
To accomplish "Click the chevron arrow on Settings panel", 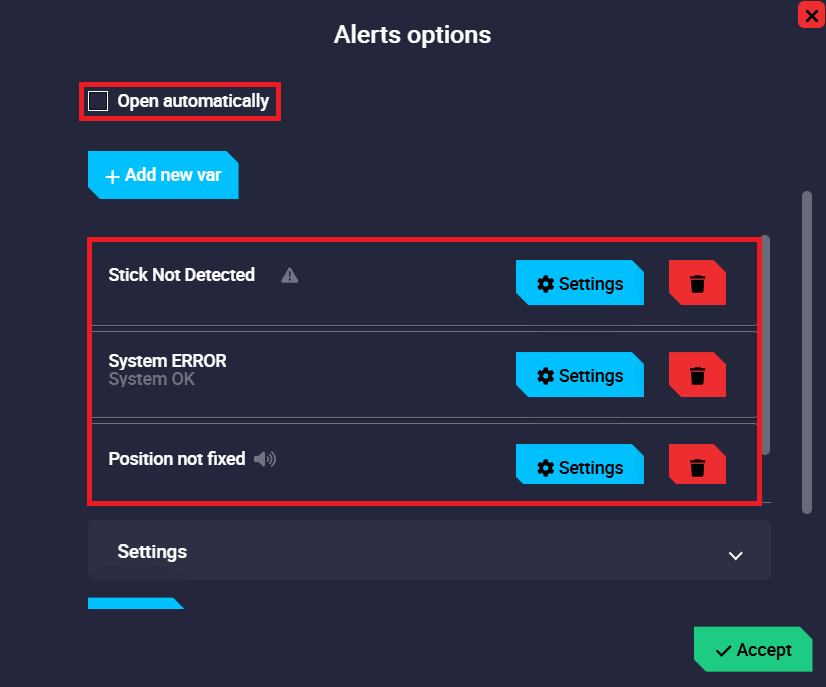I will pos(736,555).
